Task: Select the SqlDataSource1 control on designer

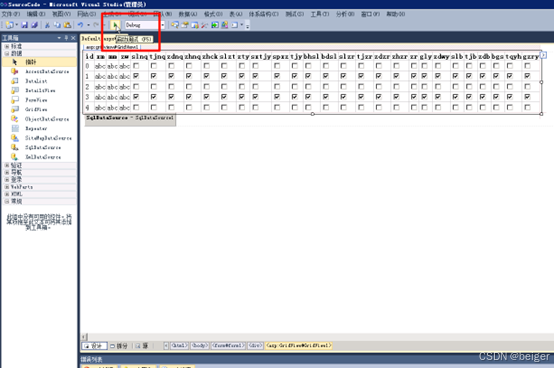Action: [x=130, y=119]
